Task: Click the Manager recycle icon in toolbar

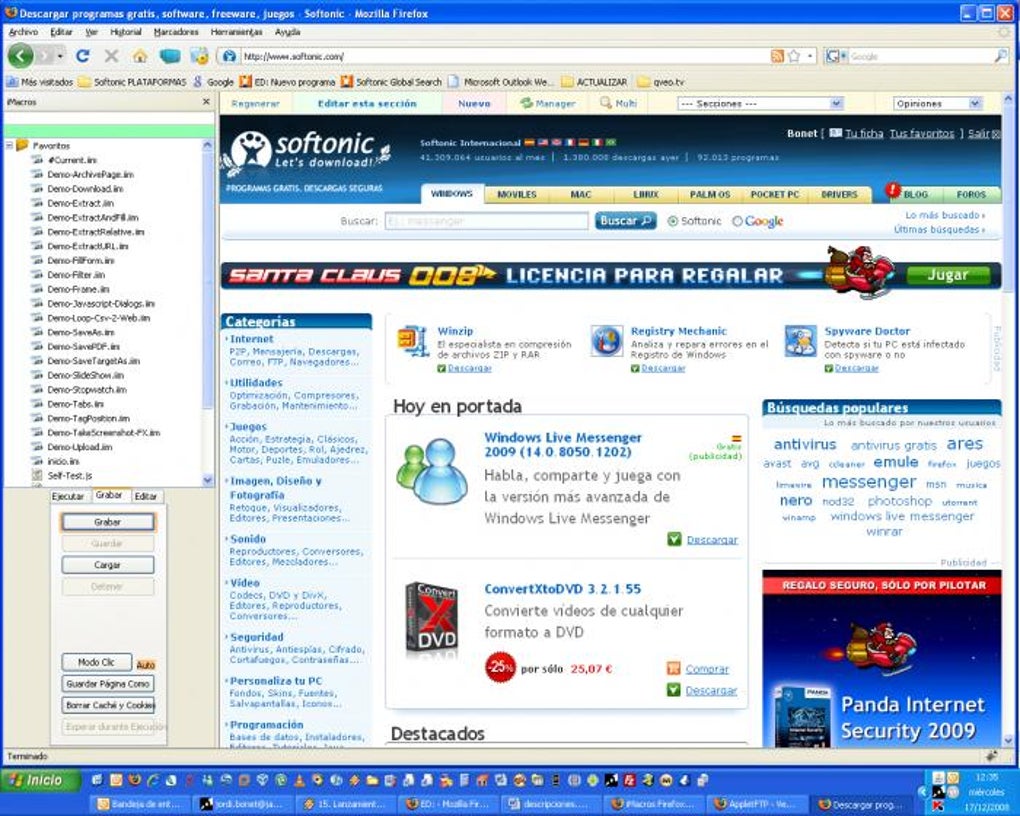Action: [526, 103]
